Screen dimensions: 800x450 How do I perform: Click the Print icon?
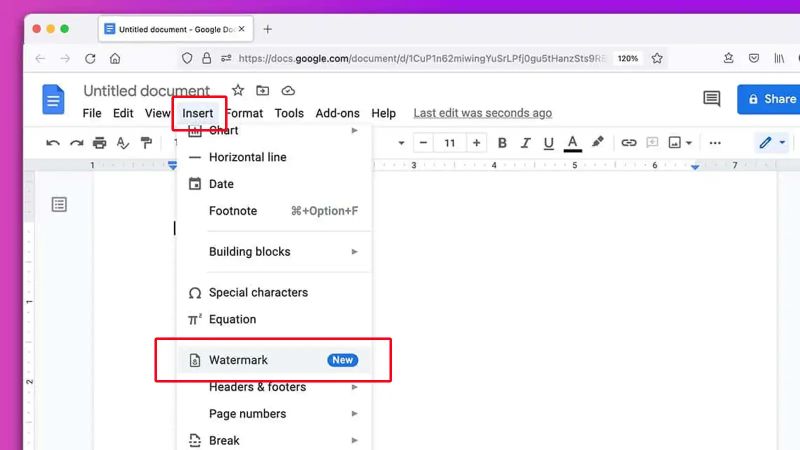point(99,143)
